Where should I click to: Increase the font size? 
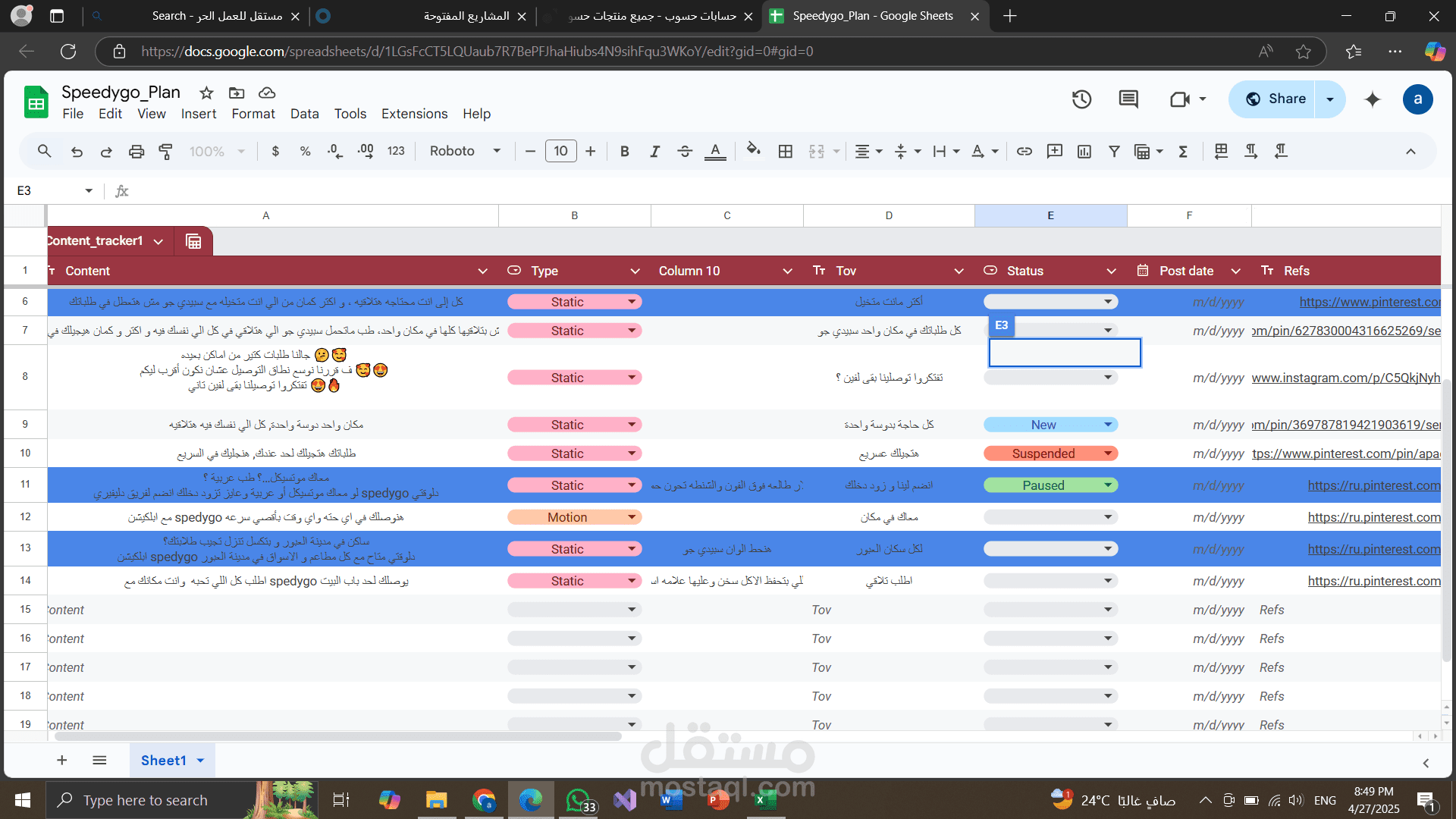tap(591, 151)
